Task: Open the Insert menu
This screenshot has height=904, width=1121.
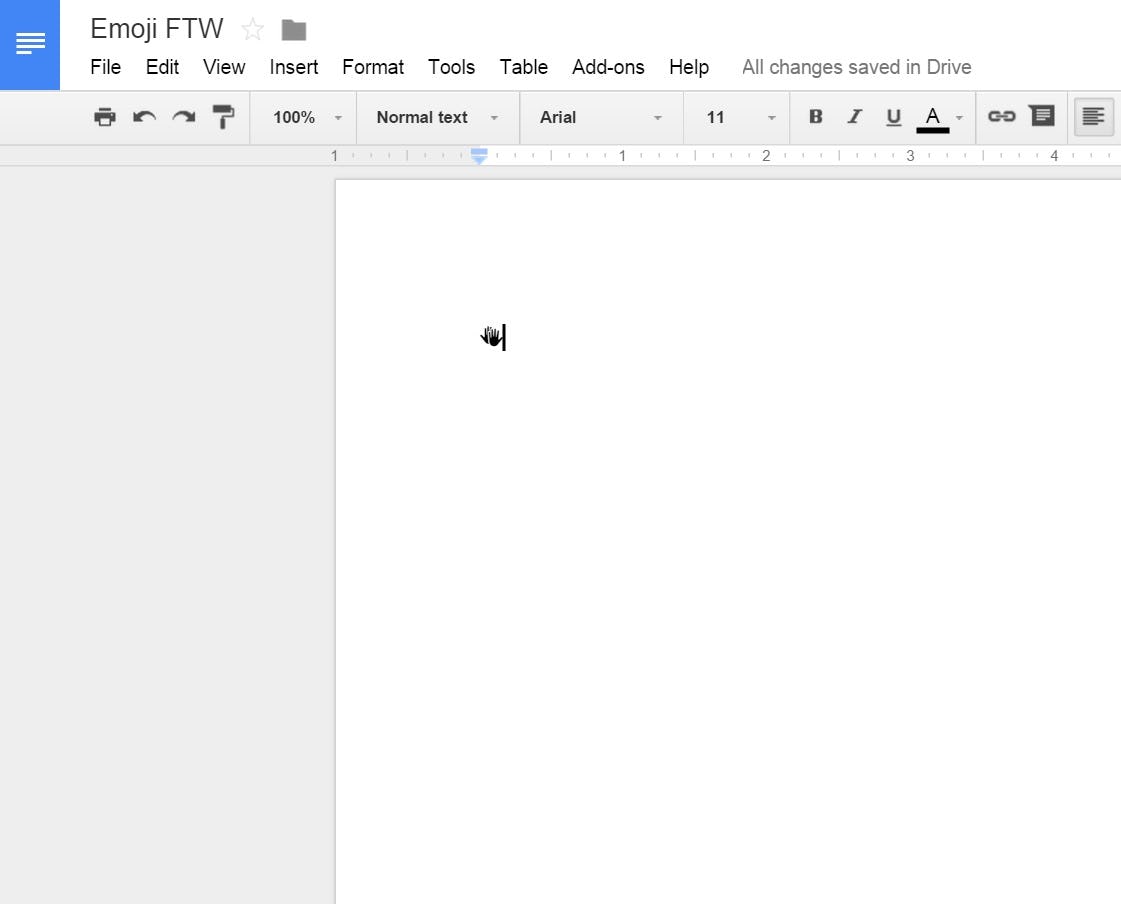Action: click(x=293, y=67)
